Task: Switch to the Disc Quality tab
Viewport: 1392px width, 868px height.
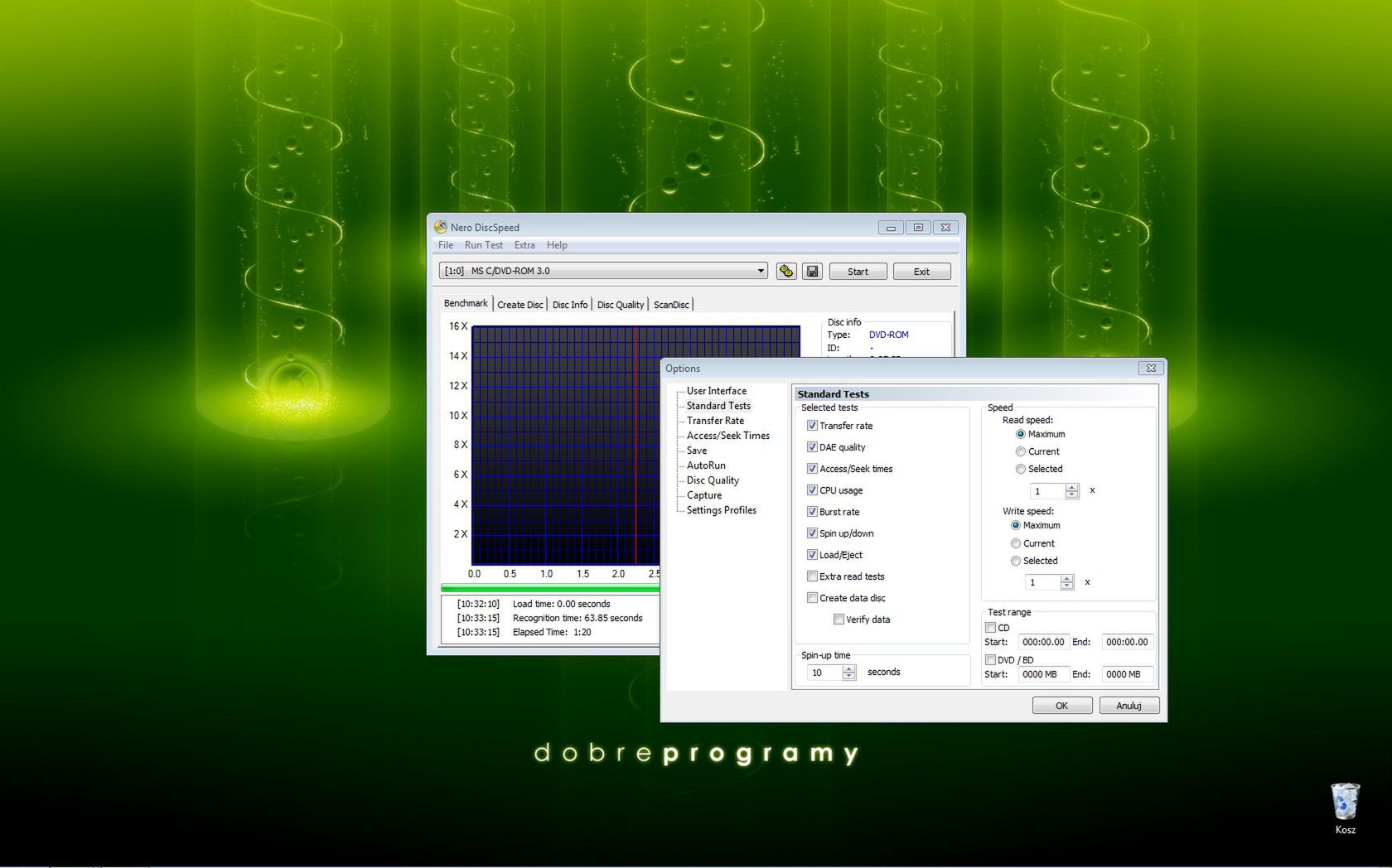Action: point(621,305)
